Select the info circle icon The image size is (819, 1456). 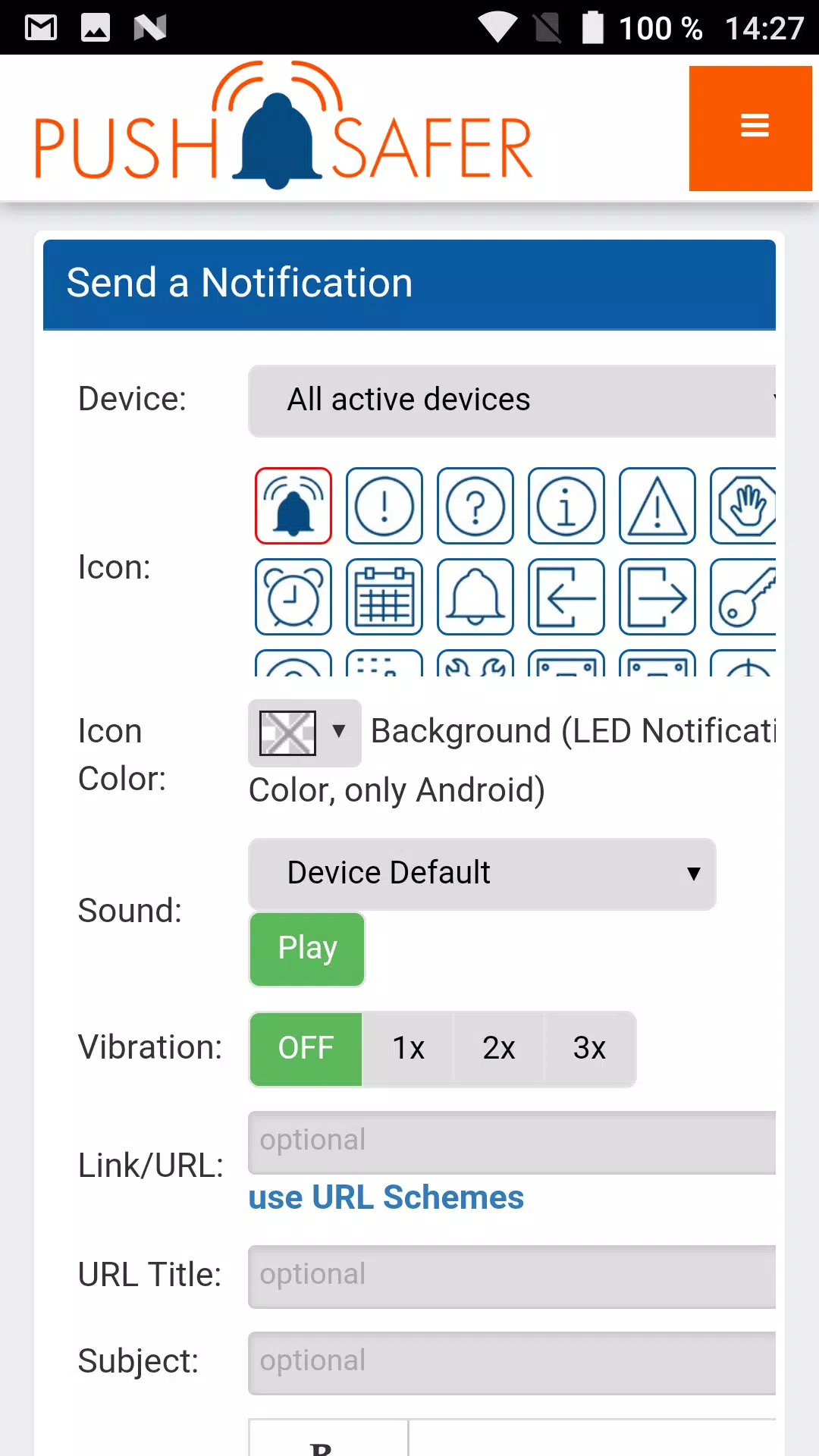click(566, 506)
